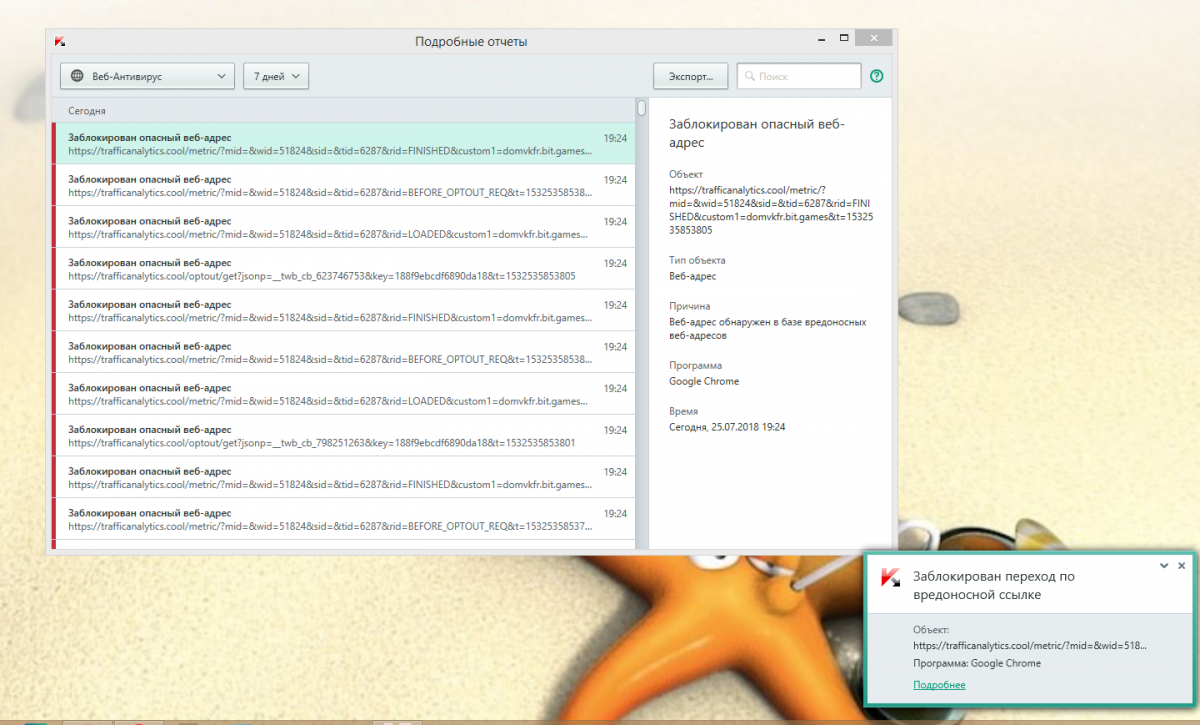Open the Подробнее link in the notification
The width and height of the screenshot is (1200, 725).
coord(939,685)
